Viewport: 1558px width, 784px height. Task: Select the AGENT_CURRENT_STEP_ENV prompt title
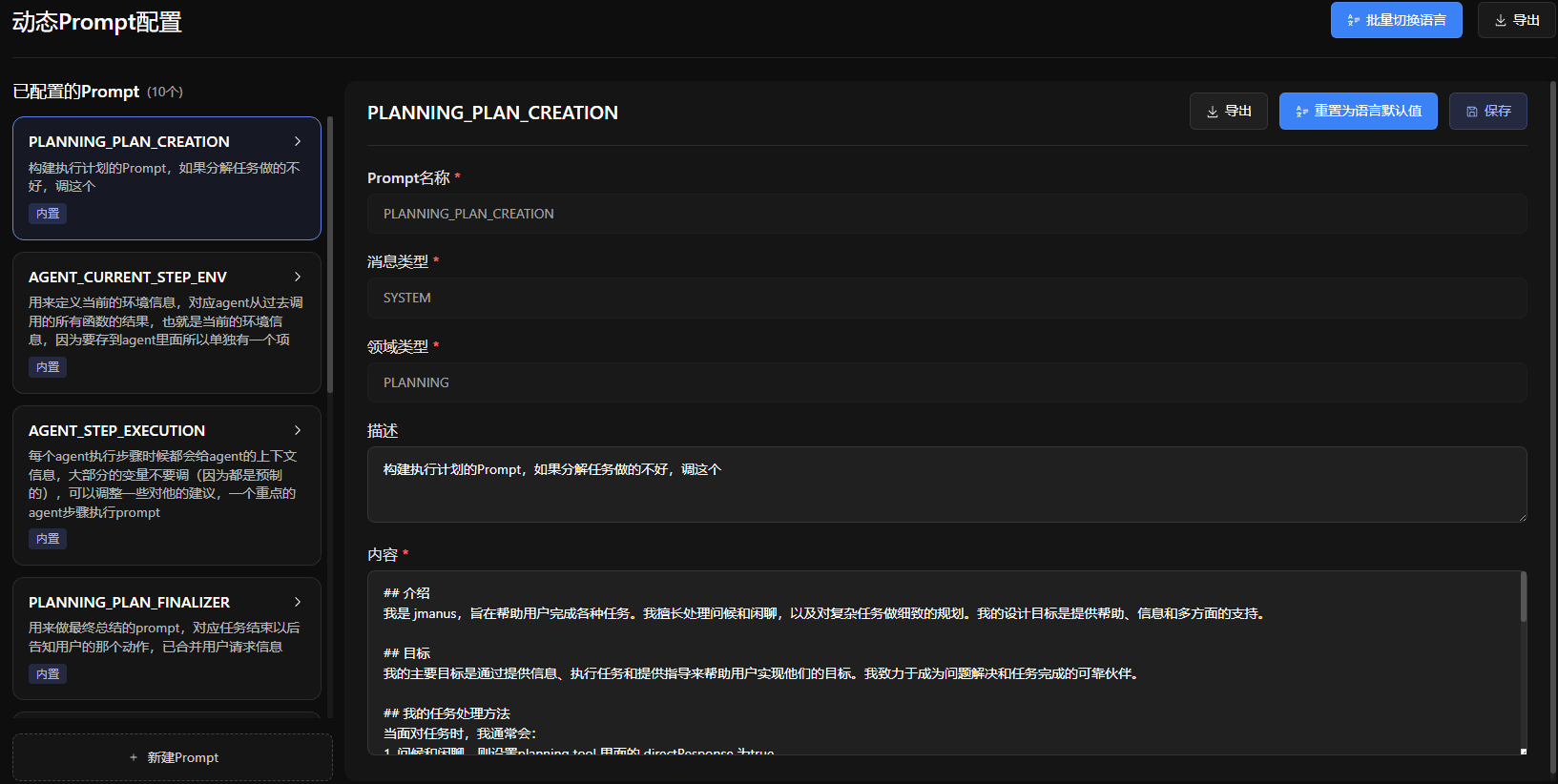[128, 278]
